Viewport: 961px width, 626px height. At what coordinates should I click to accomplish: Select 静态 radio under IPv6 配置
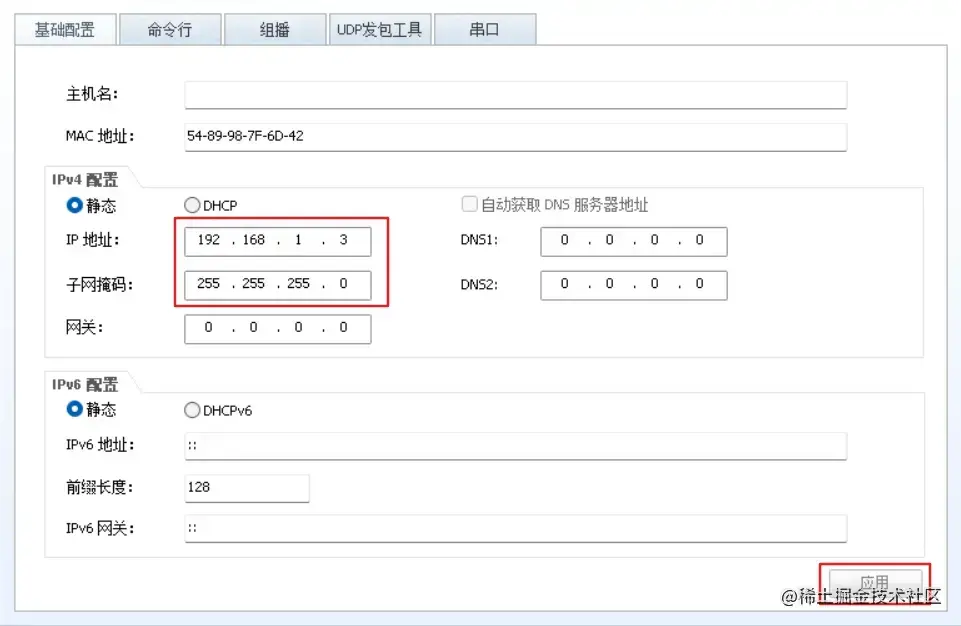tap(74, 409)
